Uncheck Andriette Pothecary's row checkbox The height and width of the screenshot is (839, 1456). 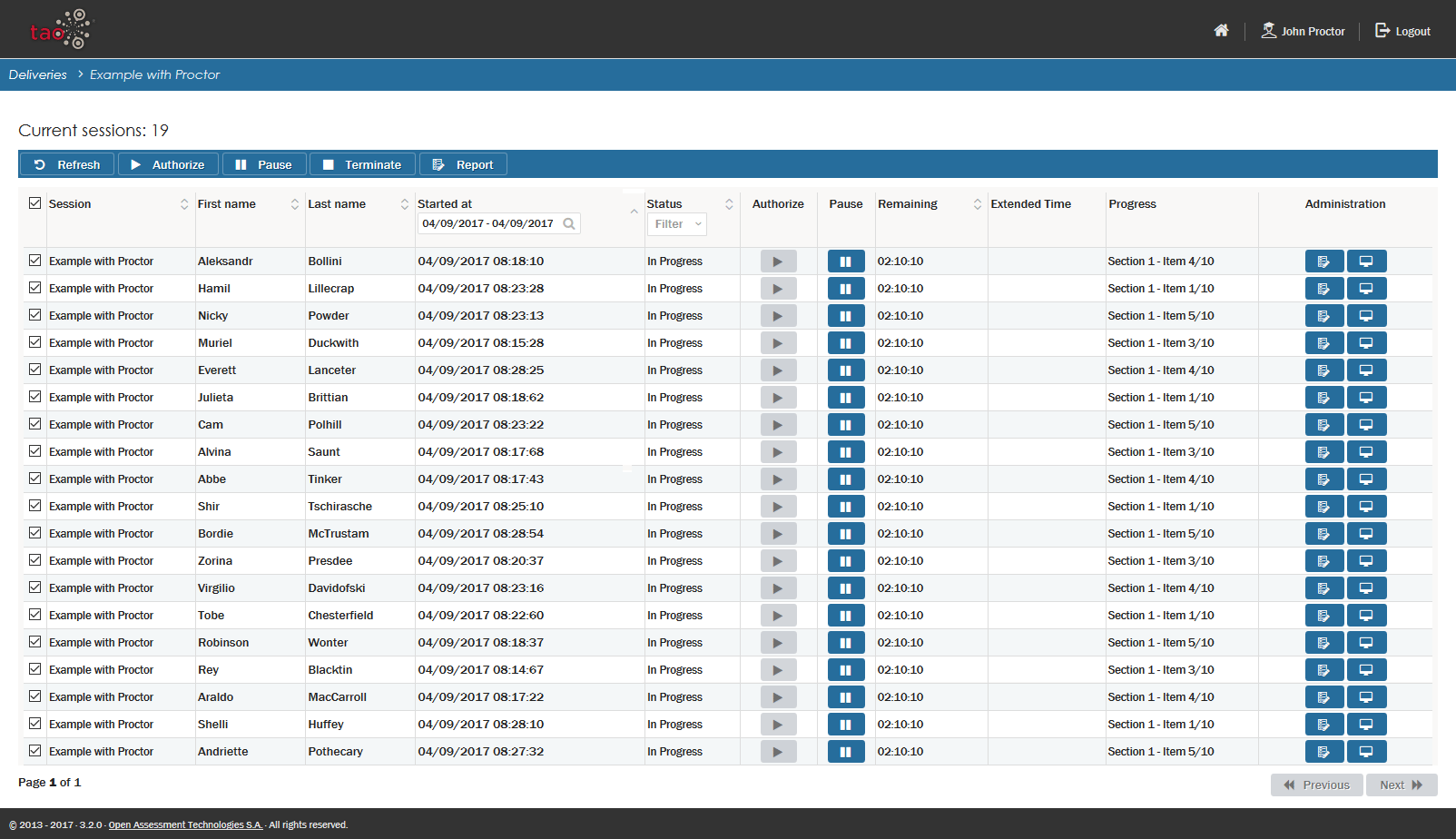[34, 751]
